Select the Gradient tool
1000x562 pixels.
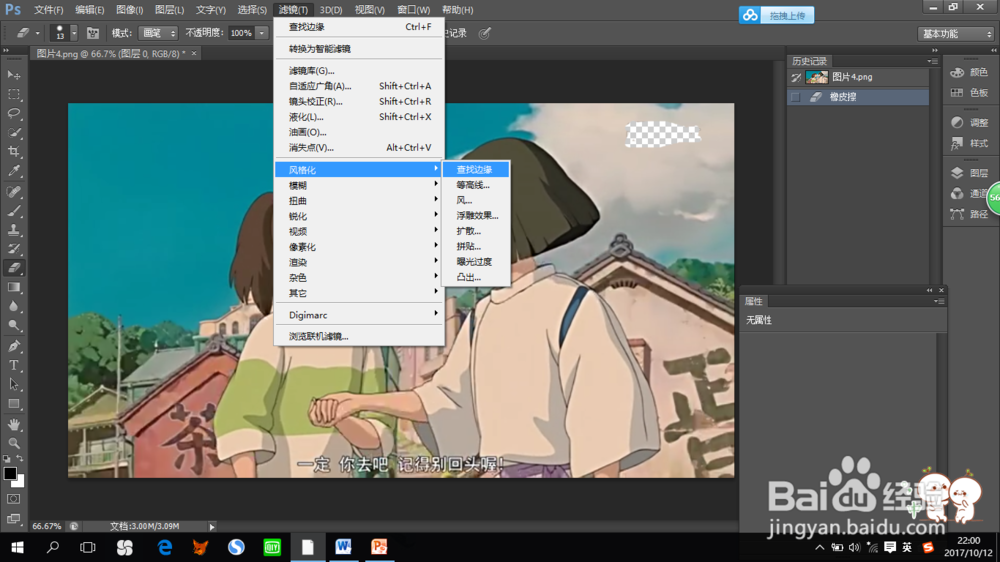pyautogui.click(x=13, y=287)
